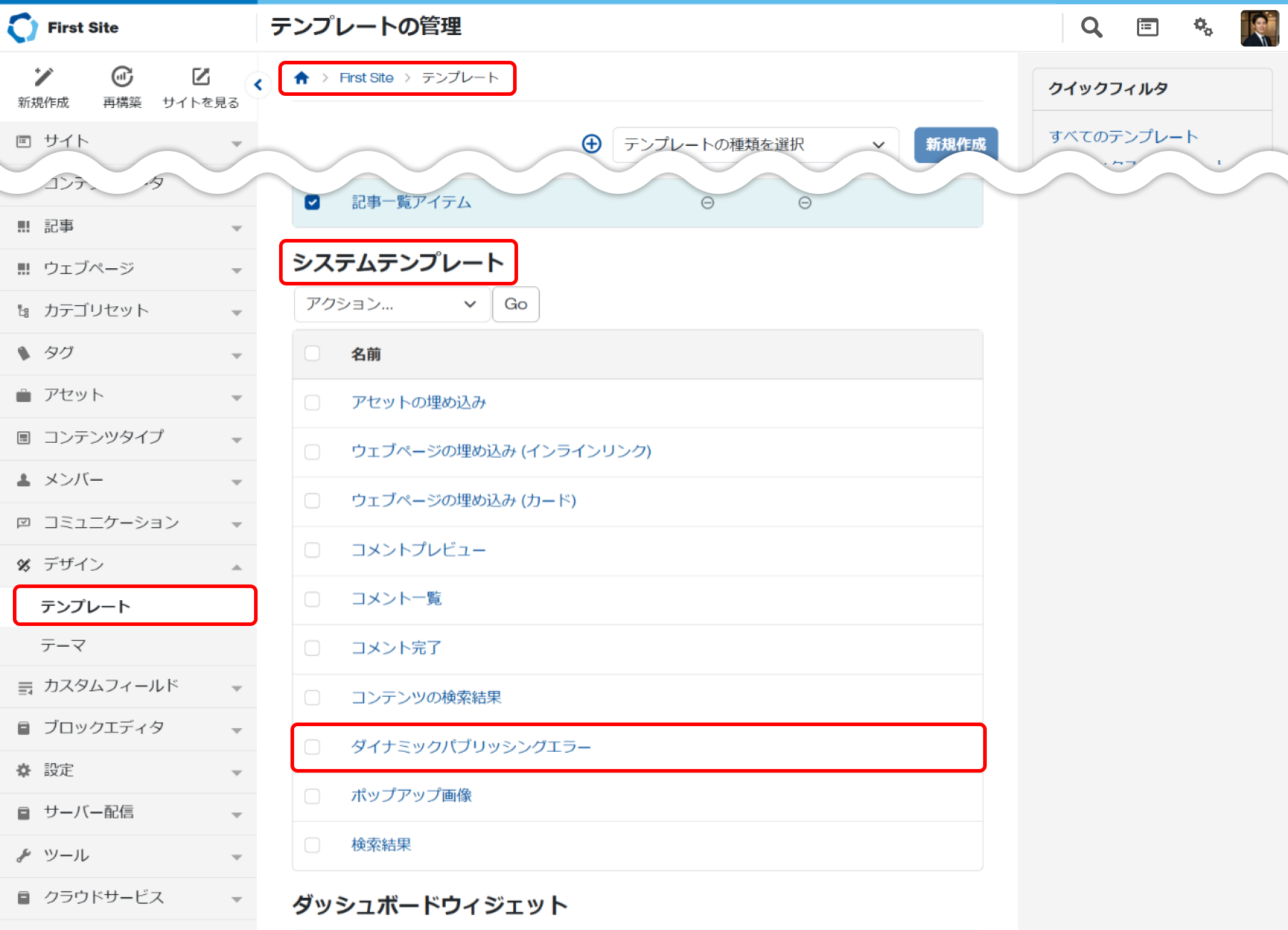The height and width of the screenshot is (930, 1288).
Task: Collapse sidebar with left chevron button
Action: pyautogui.click(x=258, y=85)
